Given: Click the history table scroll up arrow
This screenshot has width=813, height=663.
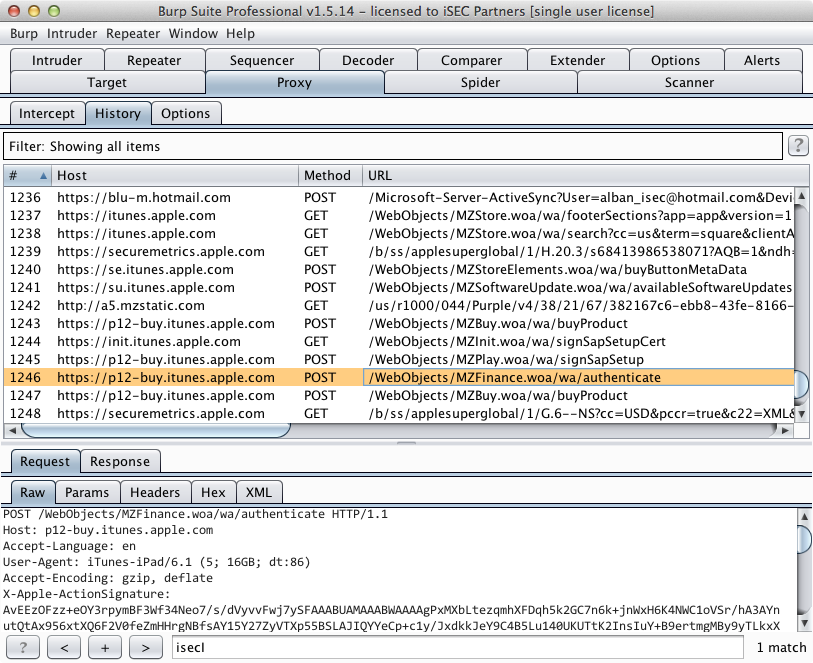Looking at the screenshot, I should pyautogui.click(x=802, y=195).
